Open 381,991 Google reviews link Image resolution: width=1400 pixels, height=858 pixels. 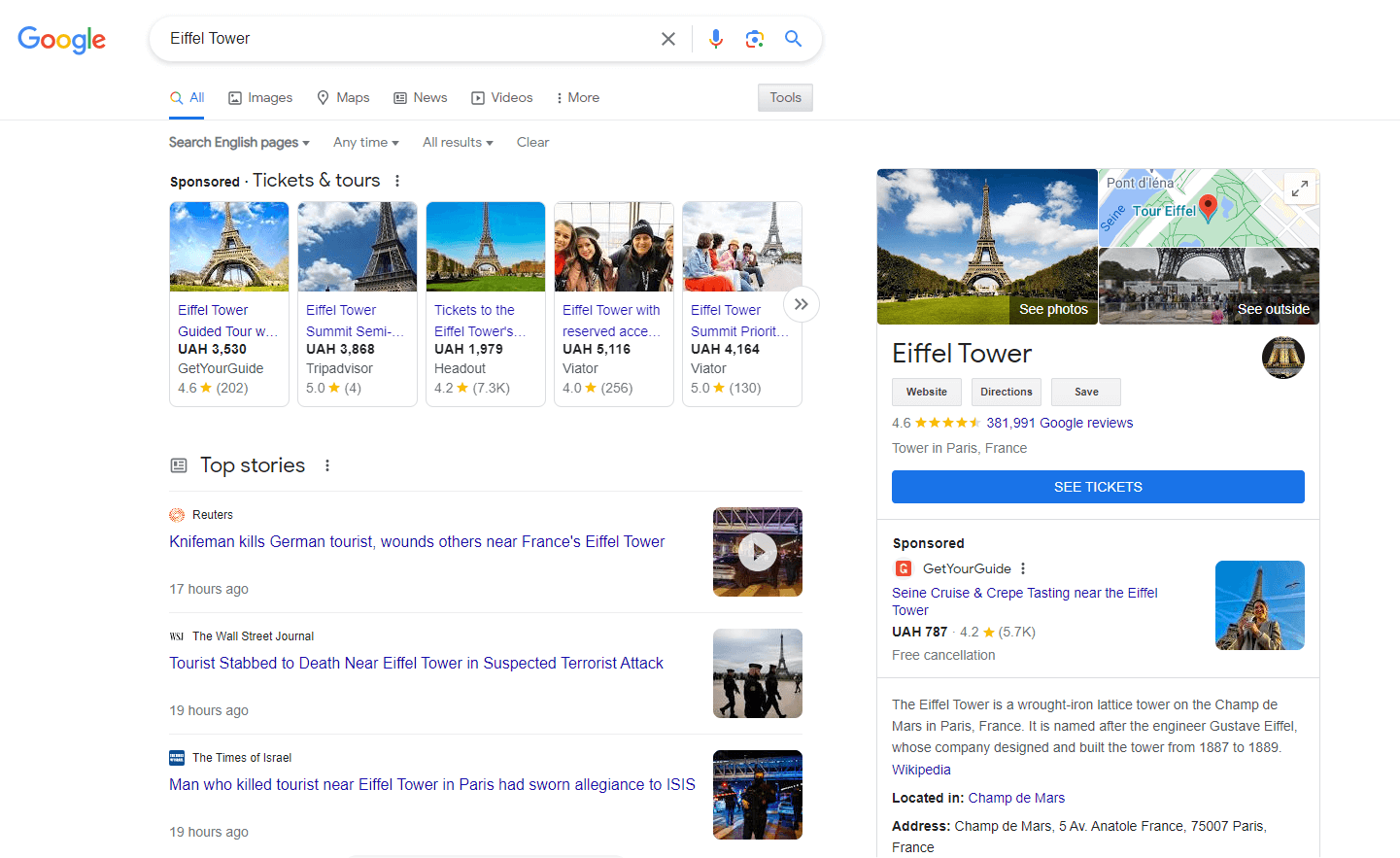tap(1060, 424)
